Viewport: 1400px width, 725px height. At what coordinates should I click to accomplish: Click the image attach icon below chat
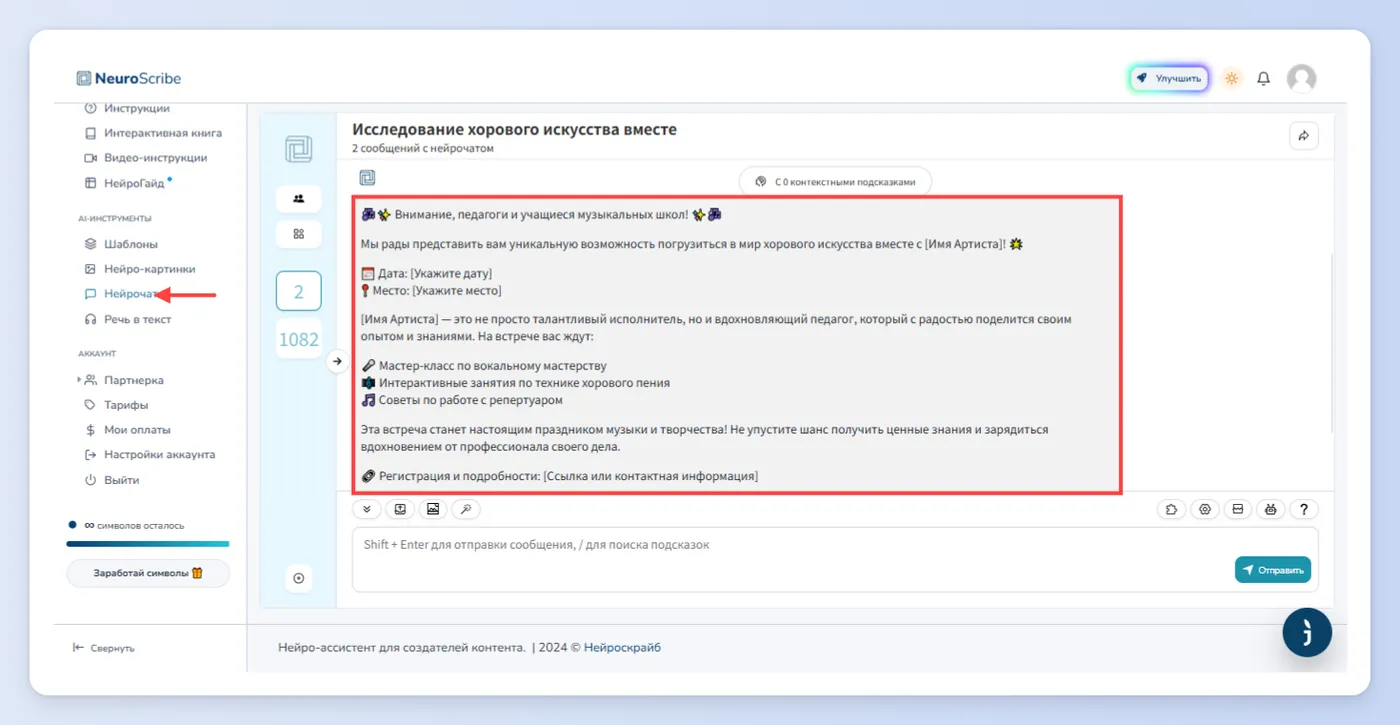click(433, 509)
